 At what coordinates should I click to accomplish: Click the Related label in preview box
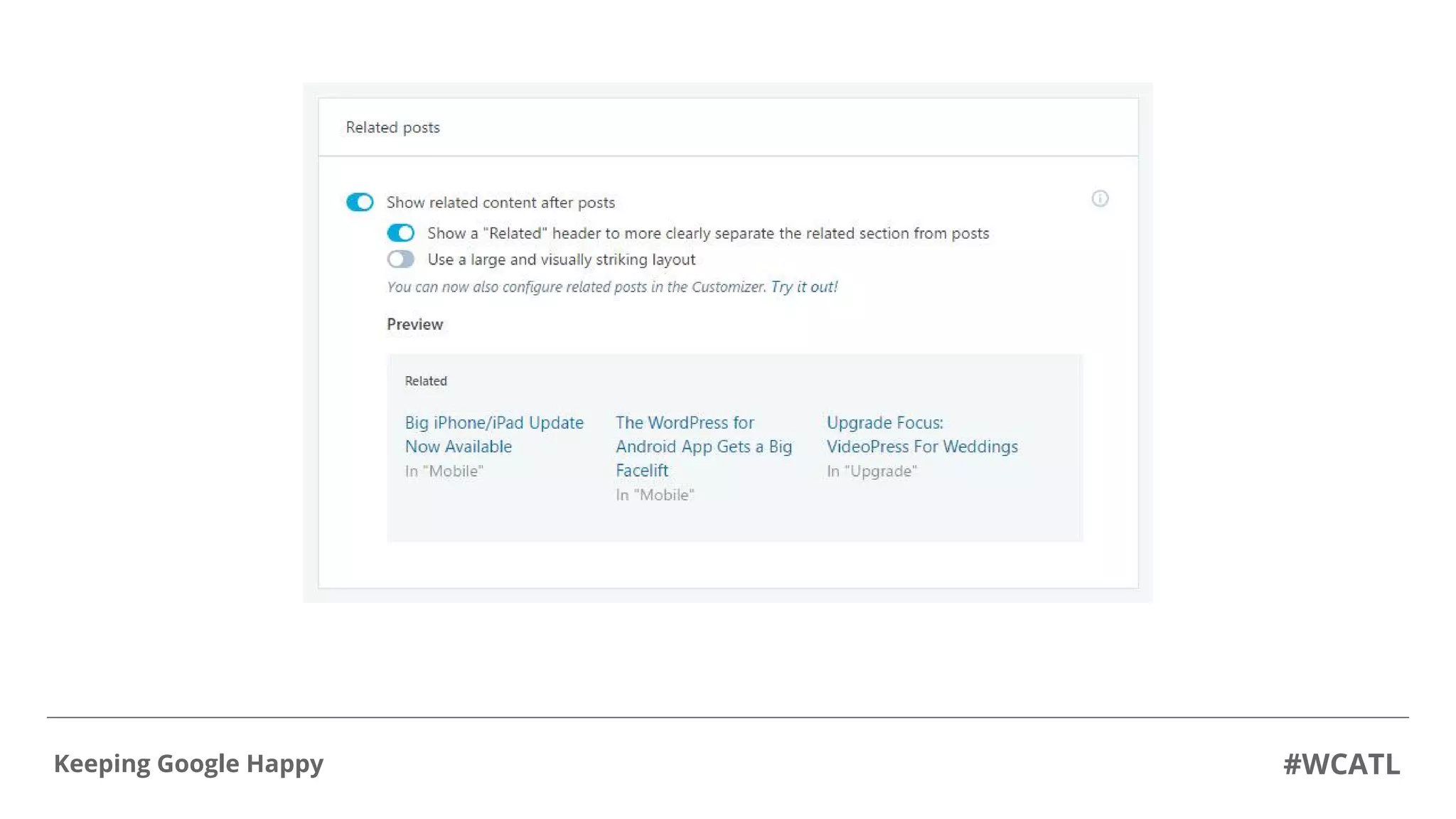(426, 381)
